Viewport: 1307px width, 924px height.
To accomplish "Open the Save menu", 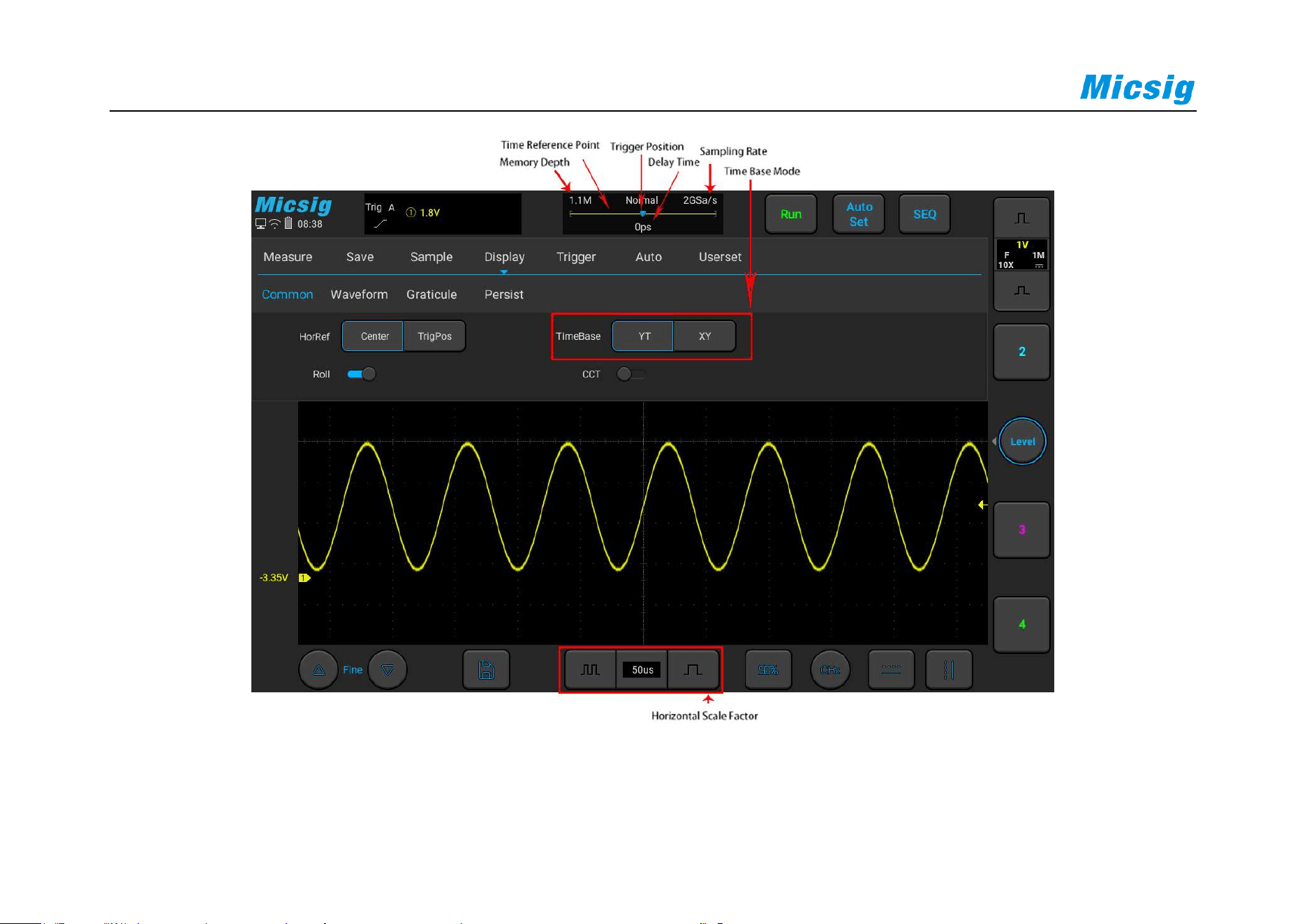I will (x=360, y=257).
